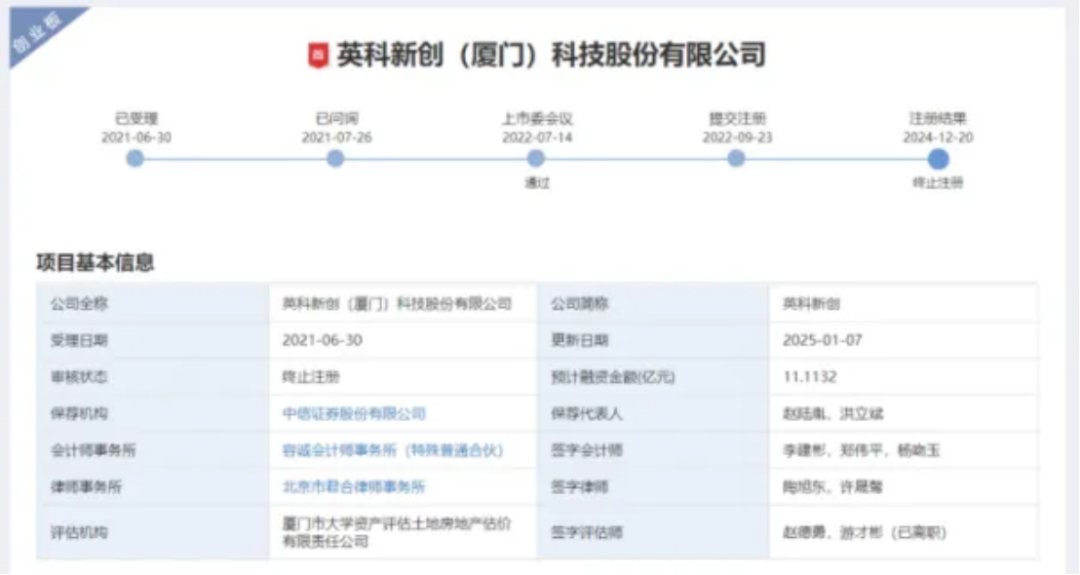Click the 通过 result under 上市委会议
This screenshot has width=1080, height=575.
[537, 182]
